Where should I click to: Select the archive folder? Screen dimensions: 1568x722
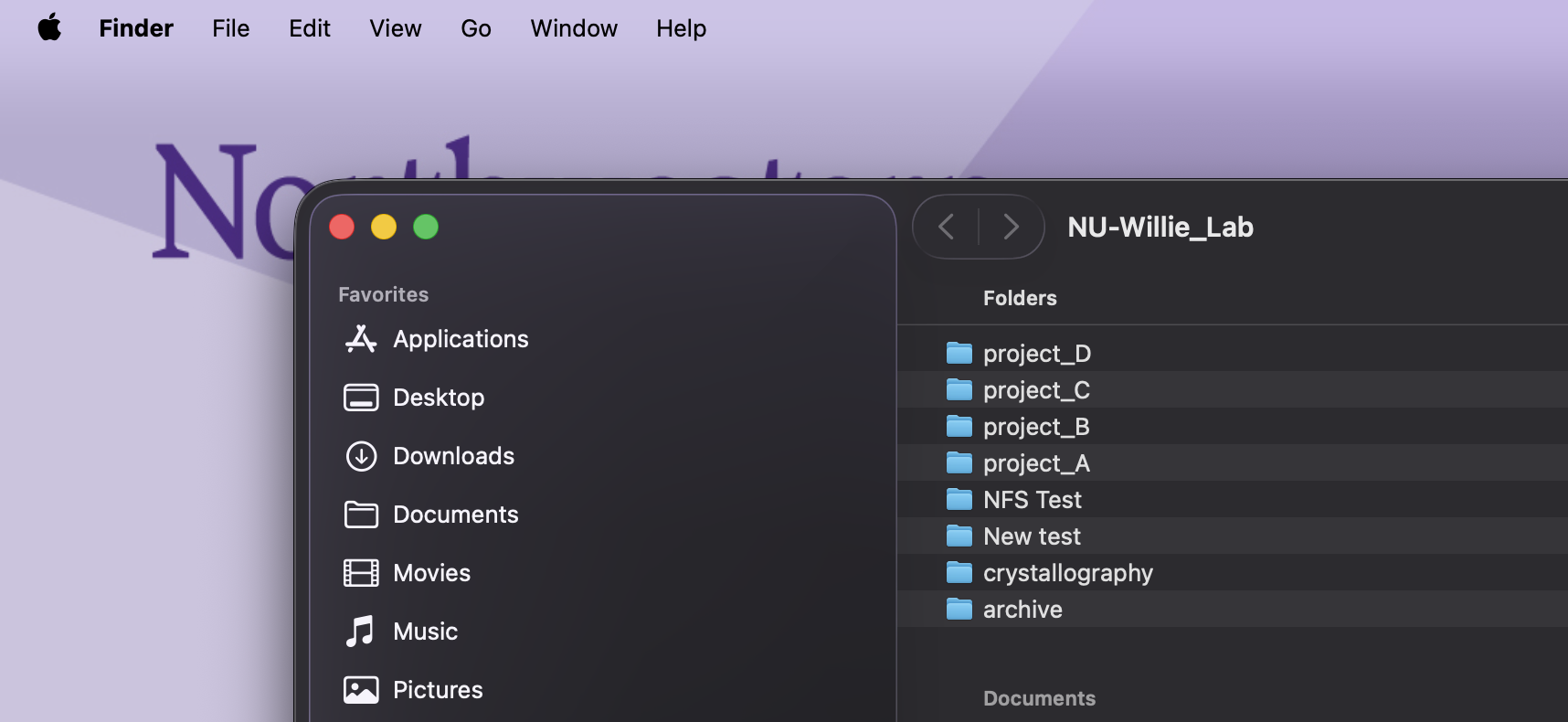coord(1022,610)
